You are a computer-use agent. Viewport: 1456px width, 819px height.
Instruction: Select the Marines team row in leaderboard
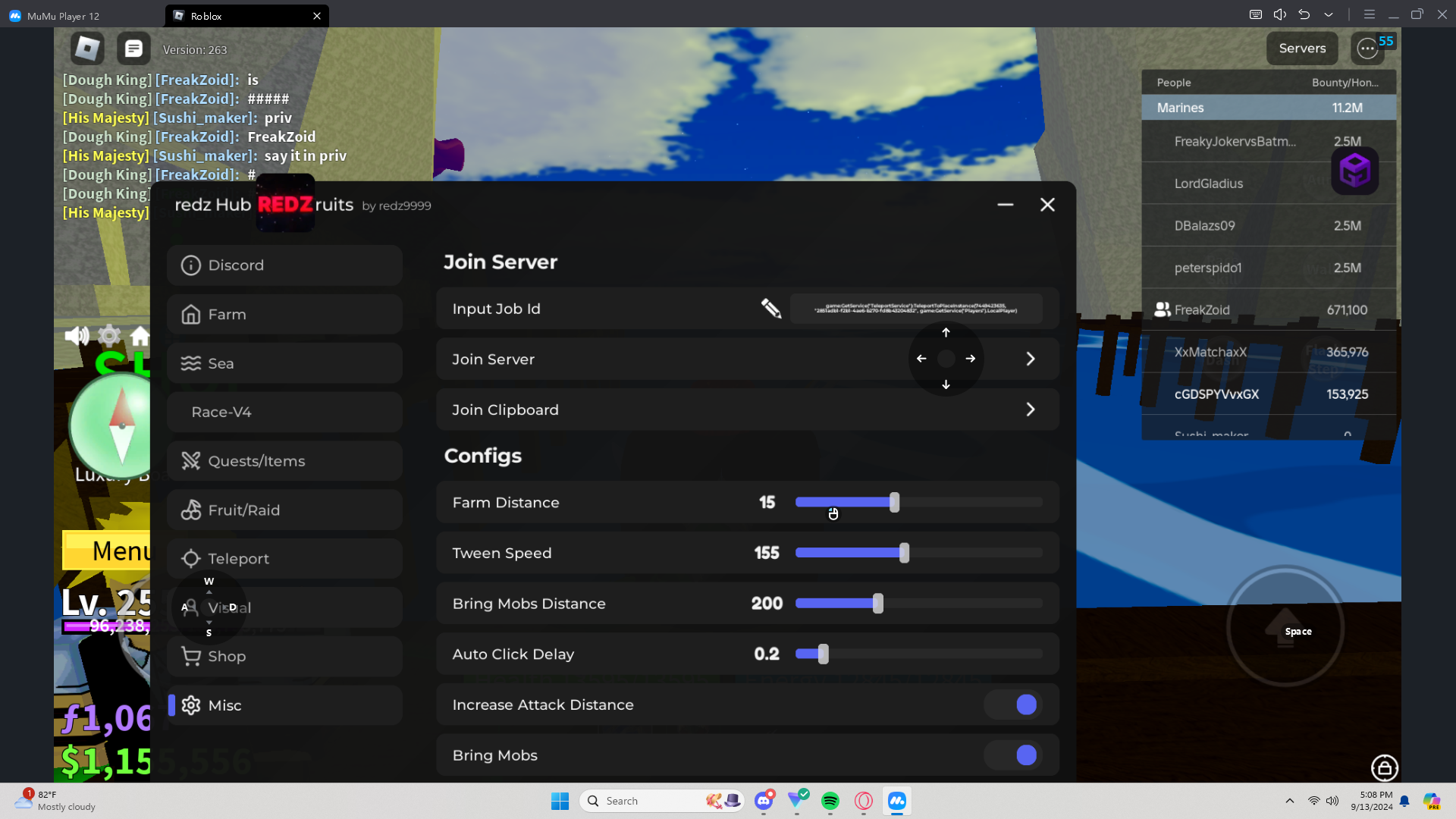1269,108
